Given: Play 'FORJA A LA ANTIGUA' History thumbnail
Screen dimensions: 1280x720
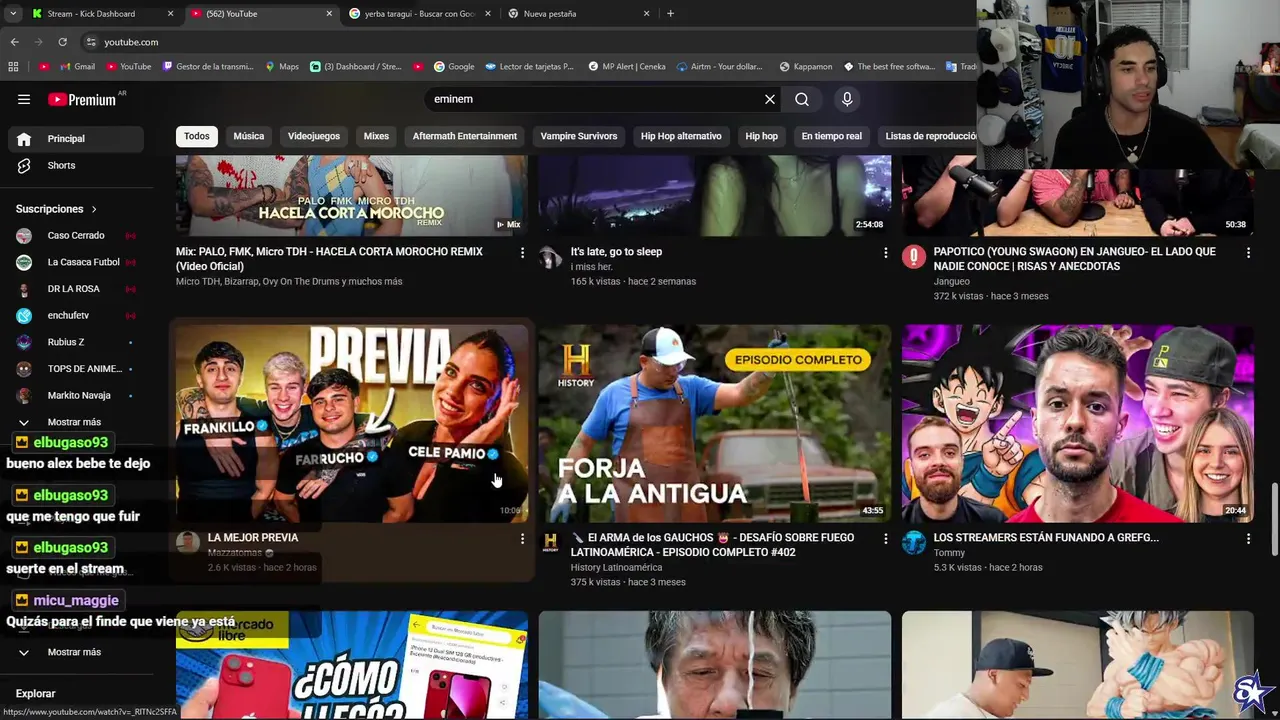Looking at the screenshot, I should [x=715, y=422].
